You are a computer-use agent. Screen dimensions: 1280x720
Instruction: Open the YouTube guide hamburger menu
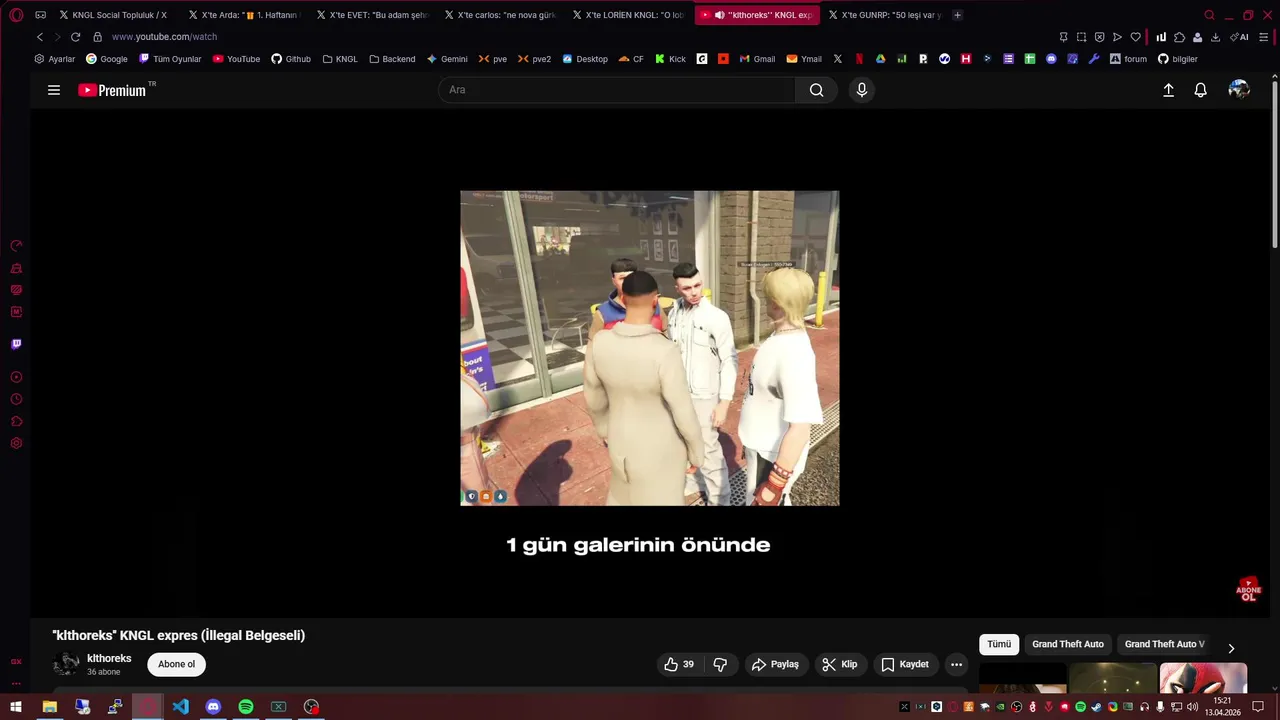coord(54,90)
